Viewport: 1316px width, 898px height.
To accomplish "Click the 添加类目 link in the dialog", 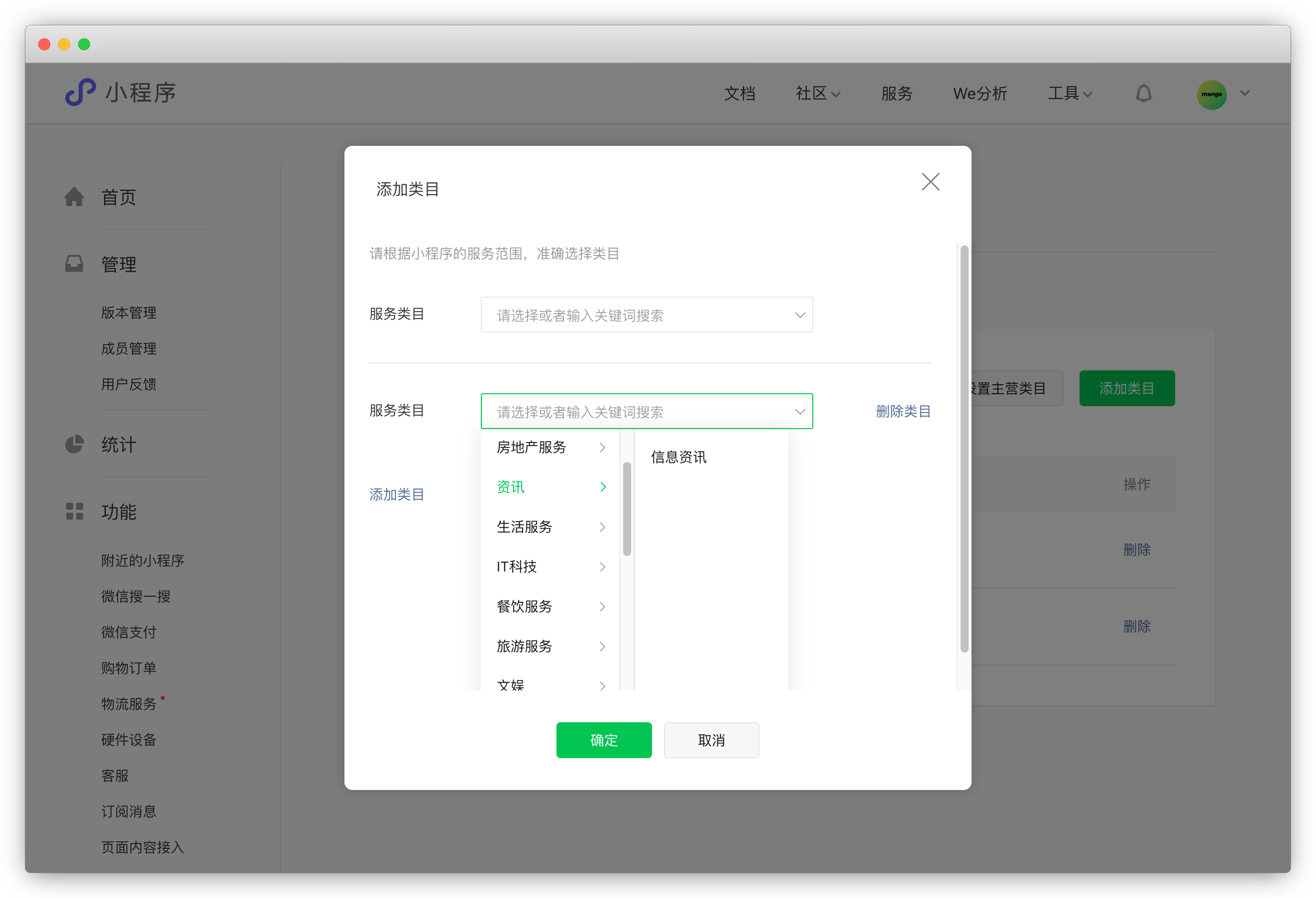I will [397, 494].
